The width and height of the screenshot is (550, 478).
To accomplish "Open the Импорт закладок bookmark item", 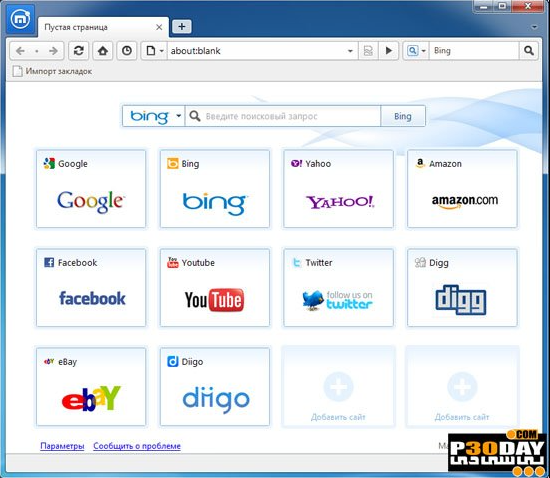I will 52,71.
